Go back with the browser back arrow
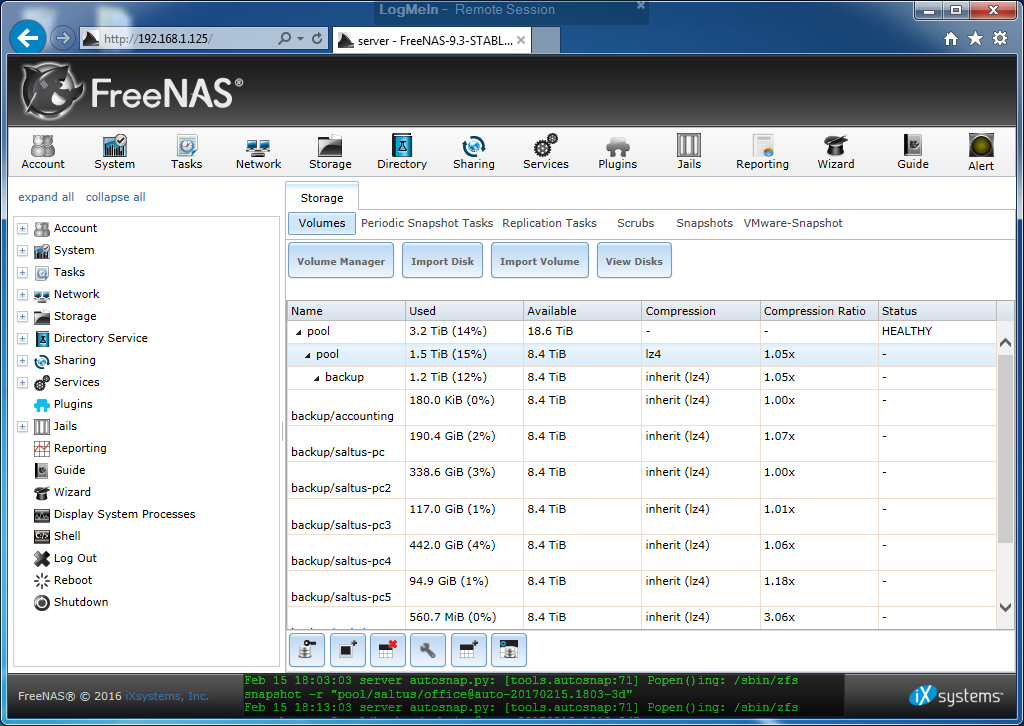Screen dimensions: 1024x726 (27, 38)
